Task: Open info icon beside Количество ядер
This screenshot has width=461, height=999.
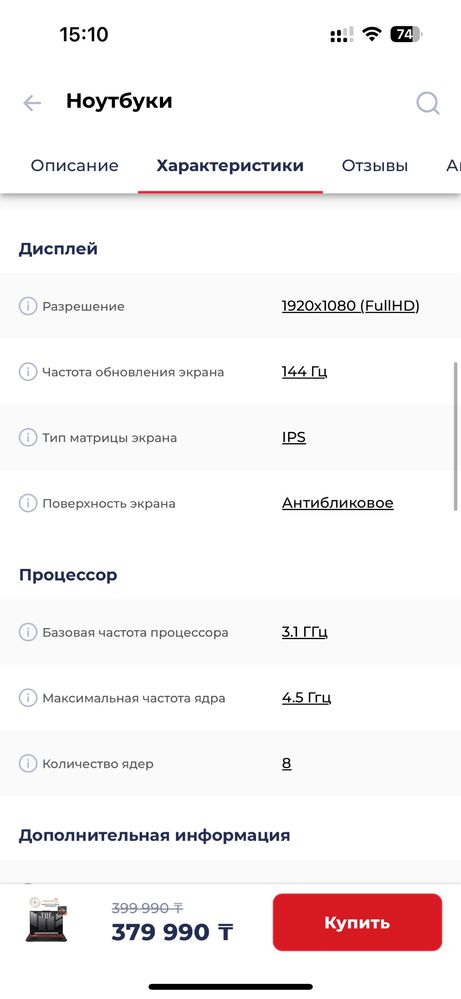Action: click(27, 763)
